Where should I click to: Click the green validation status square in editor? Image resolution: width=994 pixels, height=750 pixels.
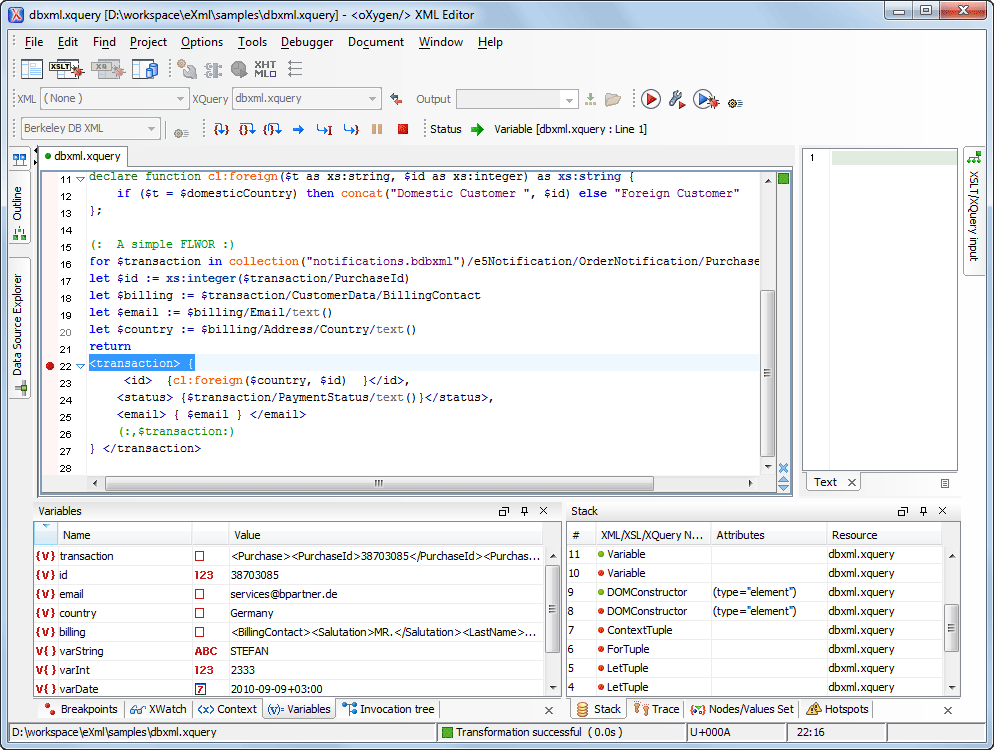pos(784,179)
